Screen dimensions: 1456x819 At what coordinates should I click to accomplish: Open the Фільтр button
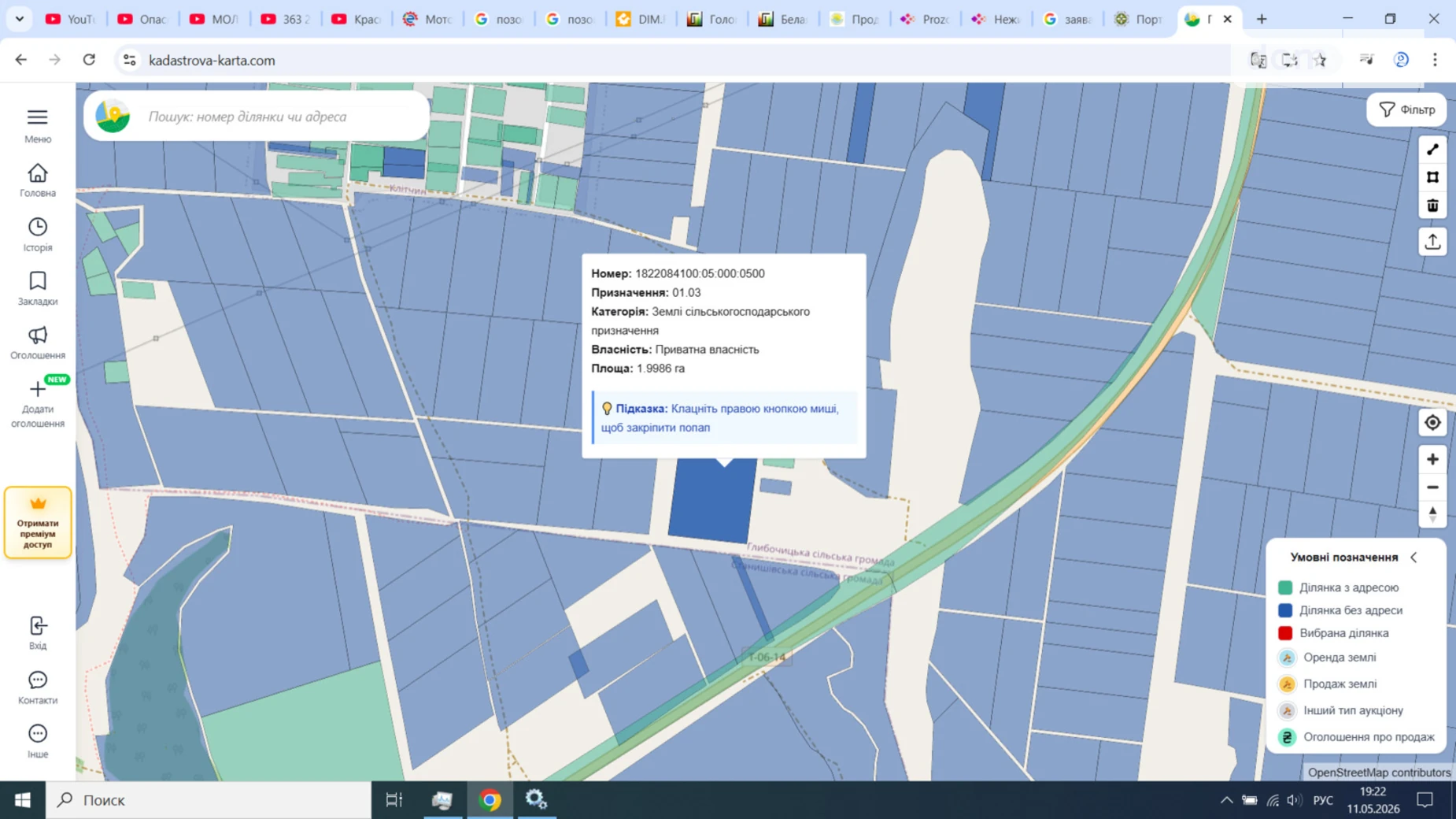coord(1406,110)
